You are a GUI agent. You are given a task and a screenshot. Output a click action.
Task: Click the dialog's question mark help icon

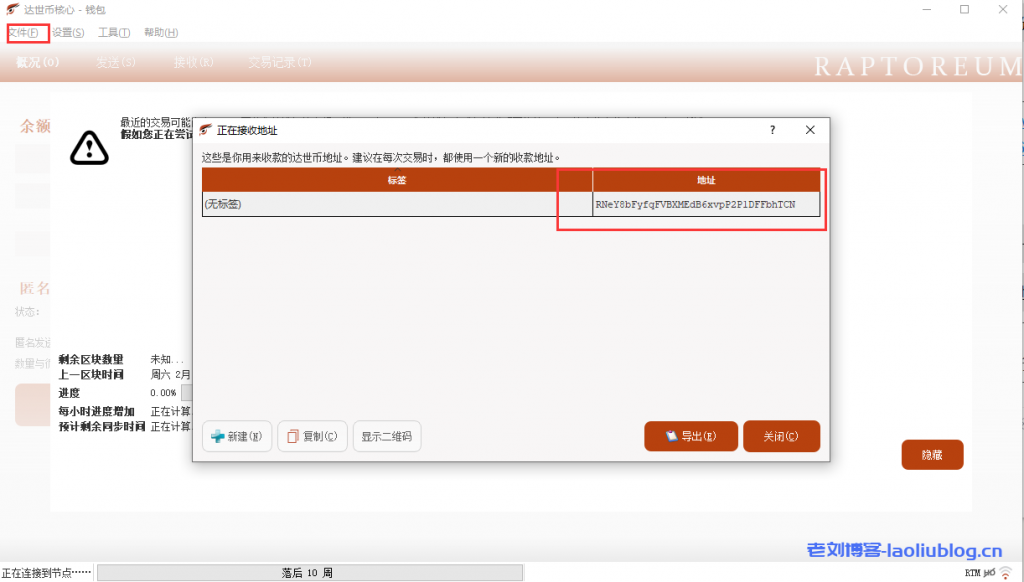[x=772, y=130]
